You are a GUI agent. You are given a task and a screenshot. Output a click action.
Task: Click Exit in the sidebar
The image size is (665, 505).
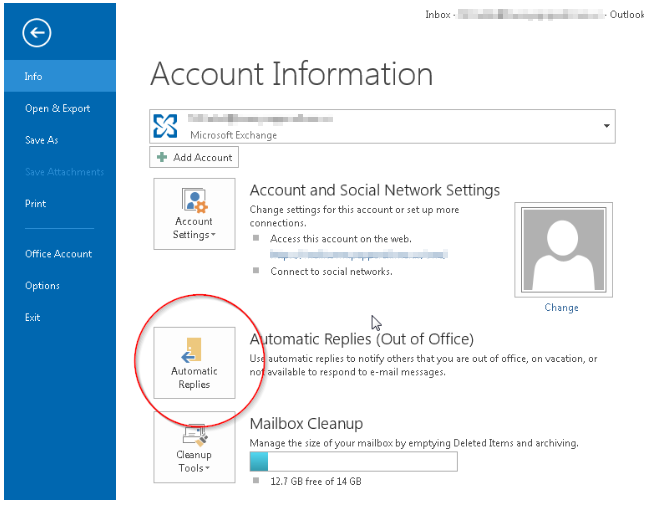33,317
